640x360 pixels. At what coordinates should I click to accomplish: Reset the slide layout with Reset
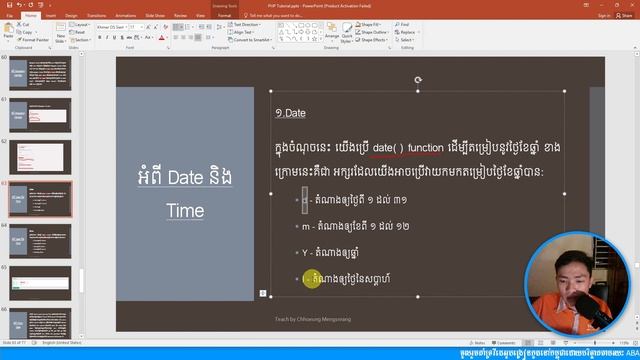[x=77, y=32]
